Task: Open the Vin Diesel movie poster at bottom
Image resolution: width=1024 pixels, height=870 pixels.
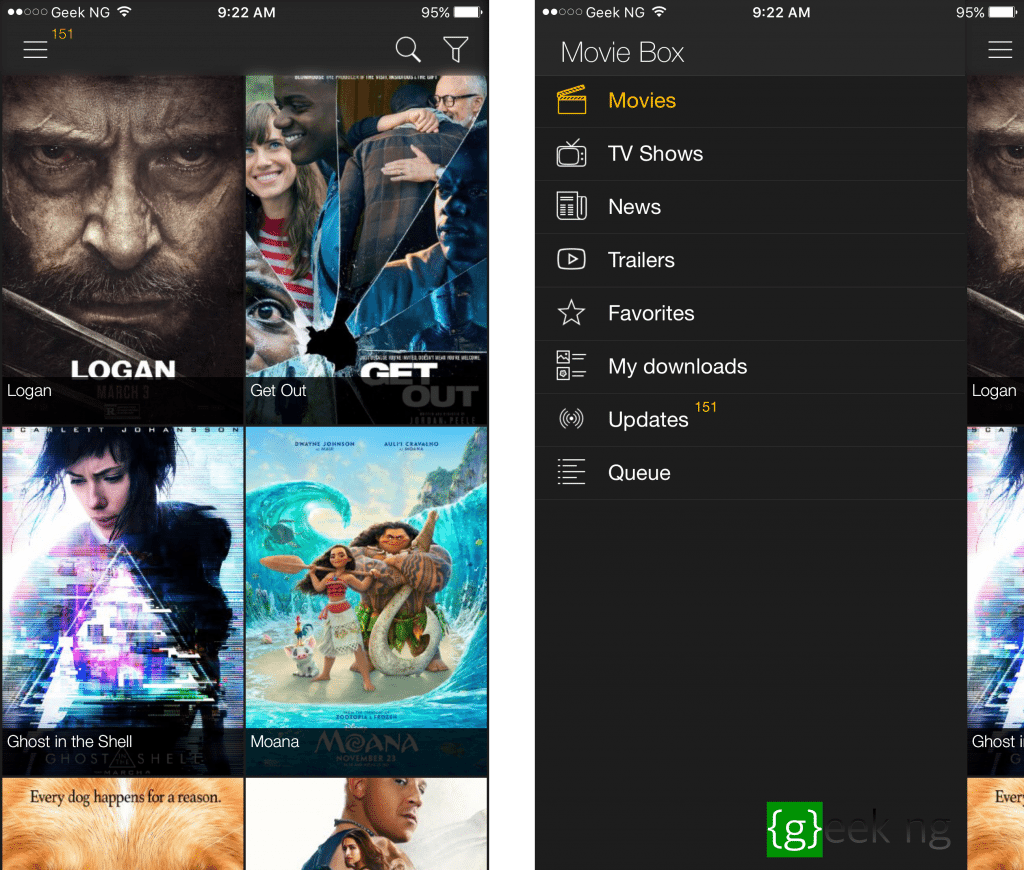Action: 366,824
